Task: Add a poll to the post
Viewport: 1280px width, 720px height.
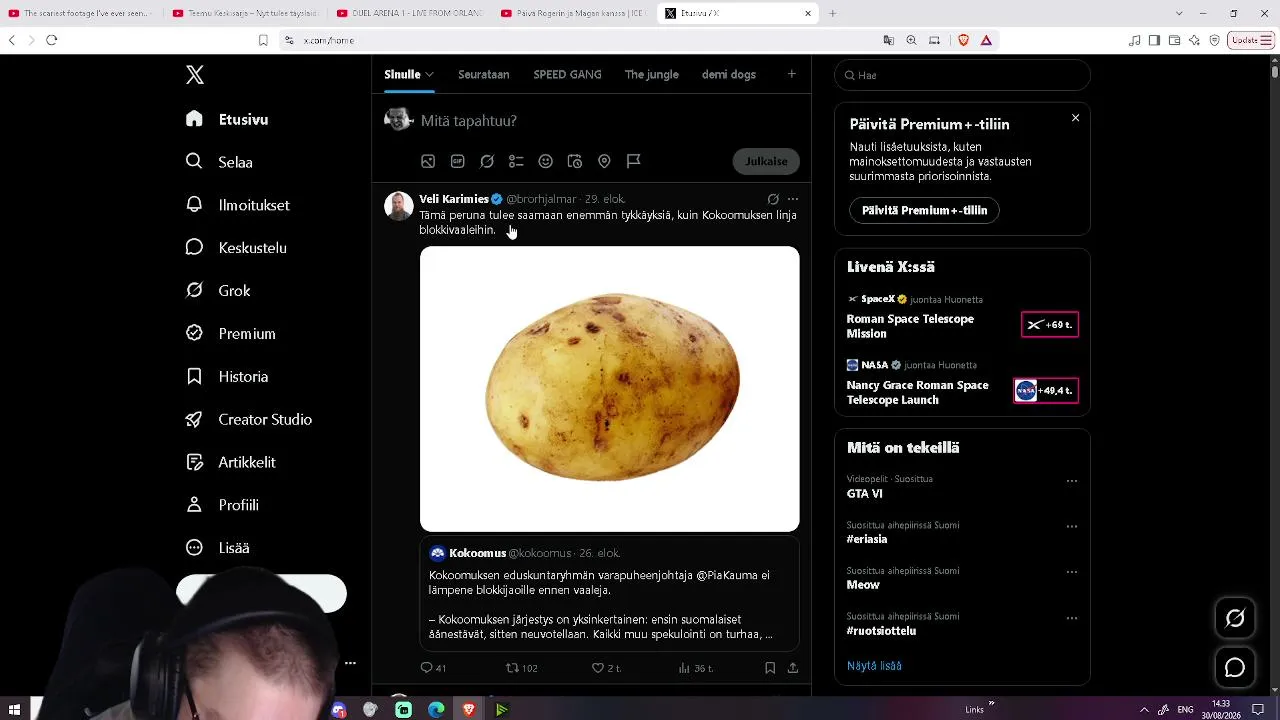Action: click(516, 161)
